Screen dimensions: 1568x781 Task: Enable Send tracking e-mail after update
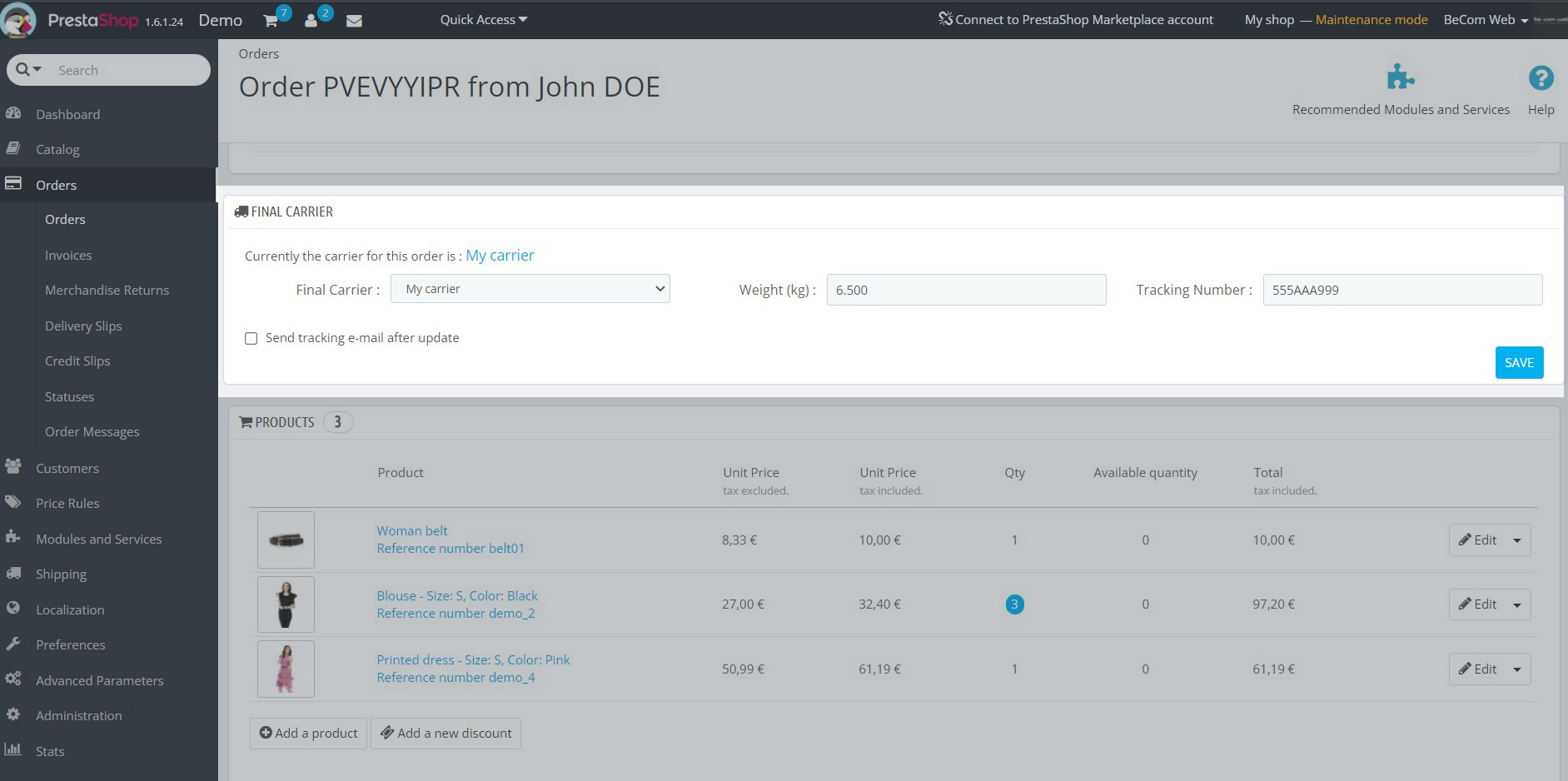(x=251, y=338)
